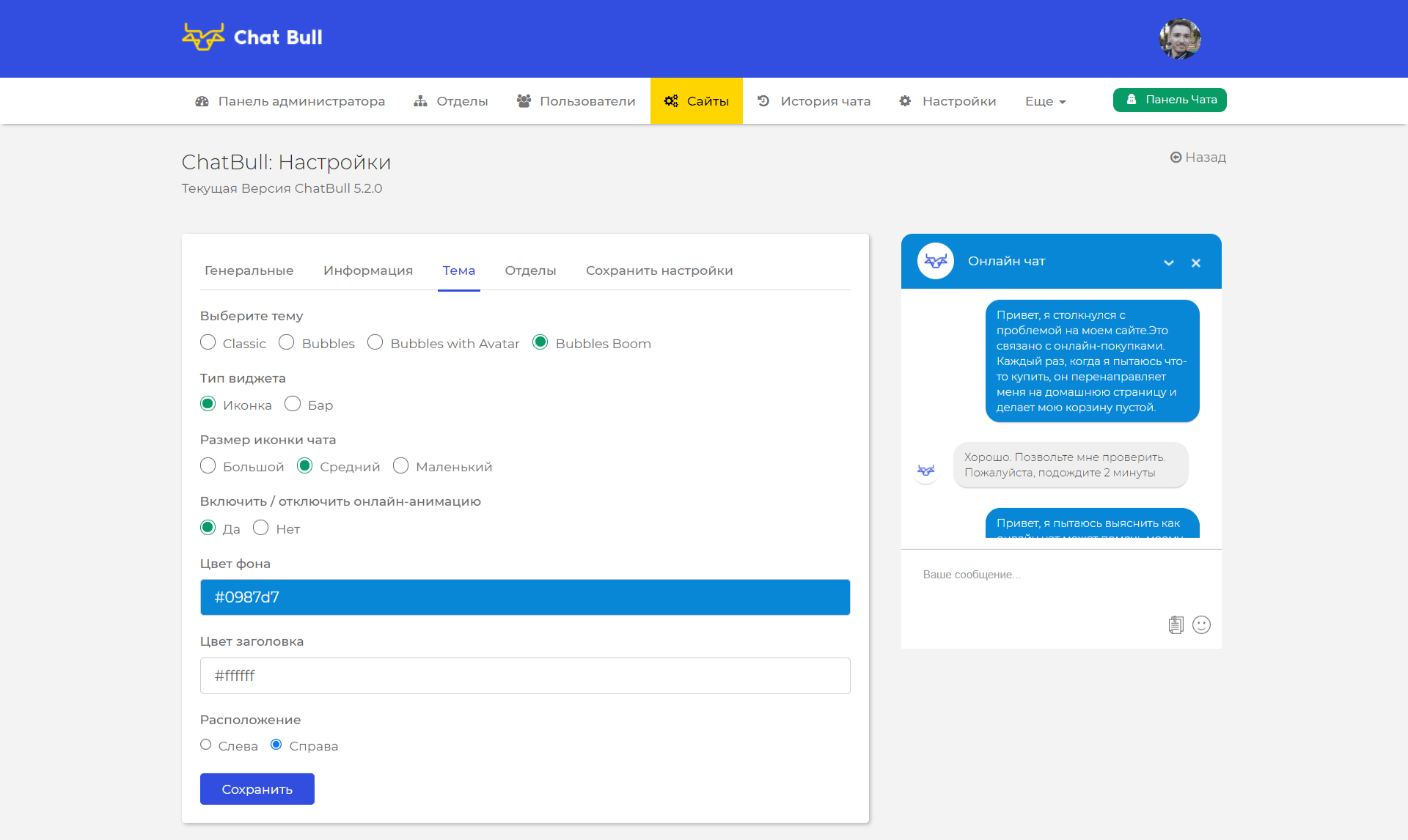
Task: Select the Classic theme radio button
Action: (208, 342)
